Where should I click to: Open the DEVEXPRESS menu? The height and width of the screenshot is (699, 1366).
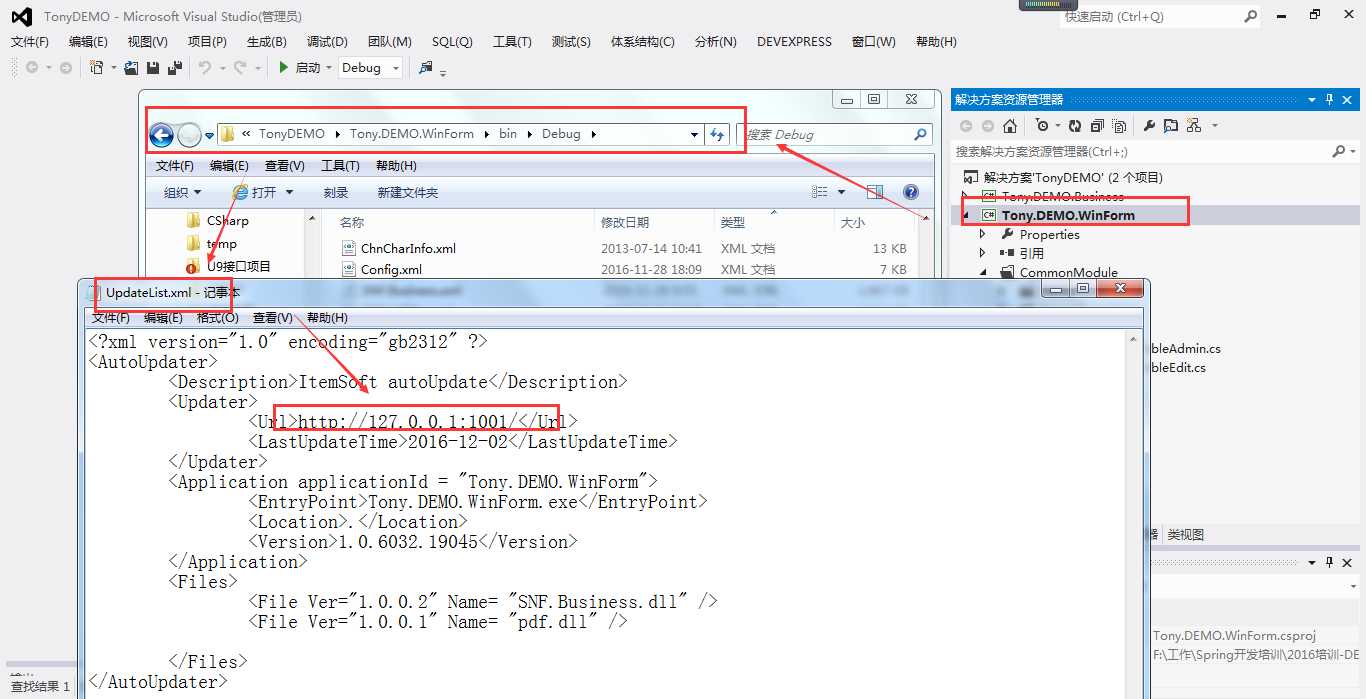coord(794,41)
